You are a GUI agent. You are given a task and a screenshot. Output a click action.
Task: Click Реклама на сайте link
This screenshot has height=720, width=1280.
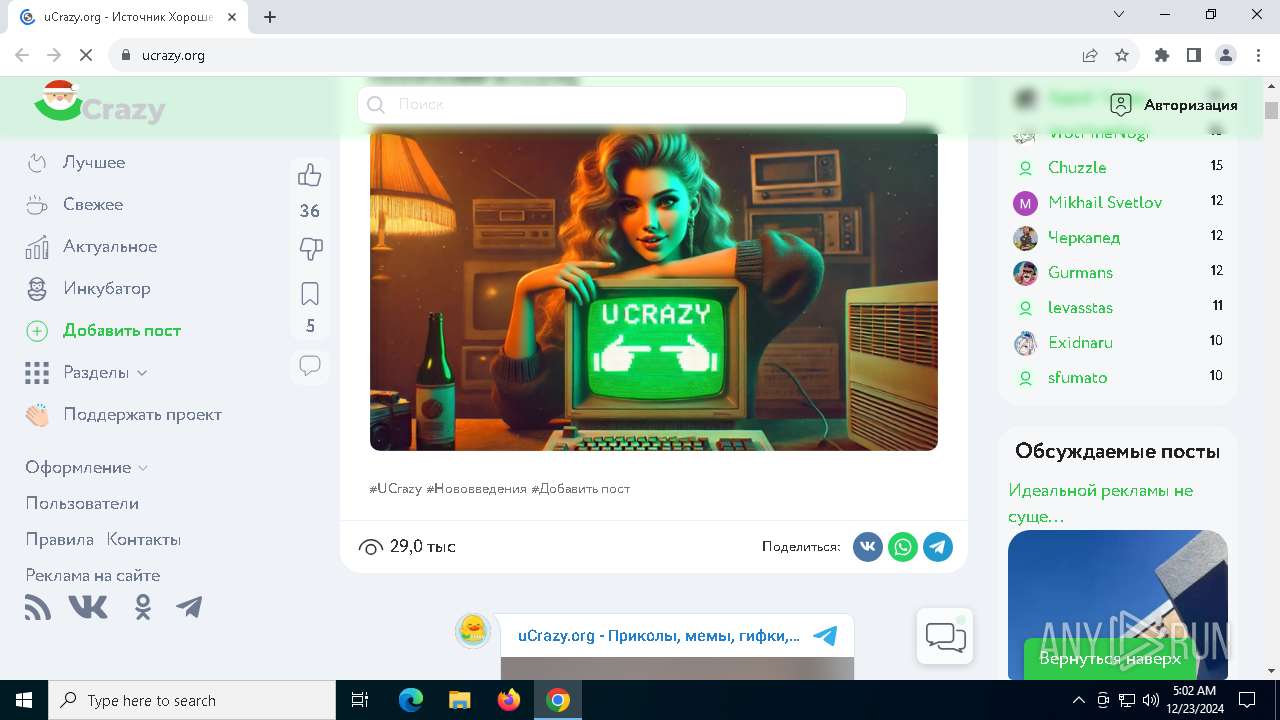(x=92, y=575)
